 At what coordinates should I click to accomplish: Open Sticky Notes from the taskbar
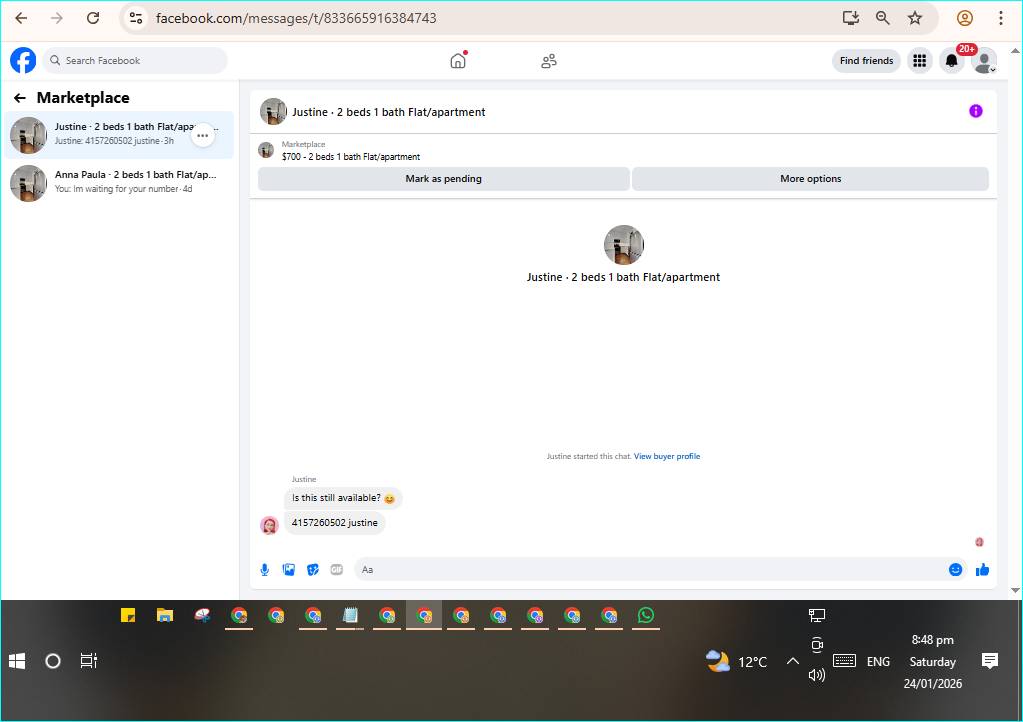point(128,615)
